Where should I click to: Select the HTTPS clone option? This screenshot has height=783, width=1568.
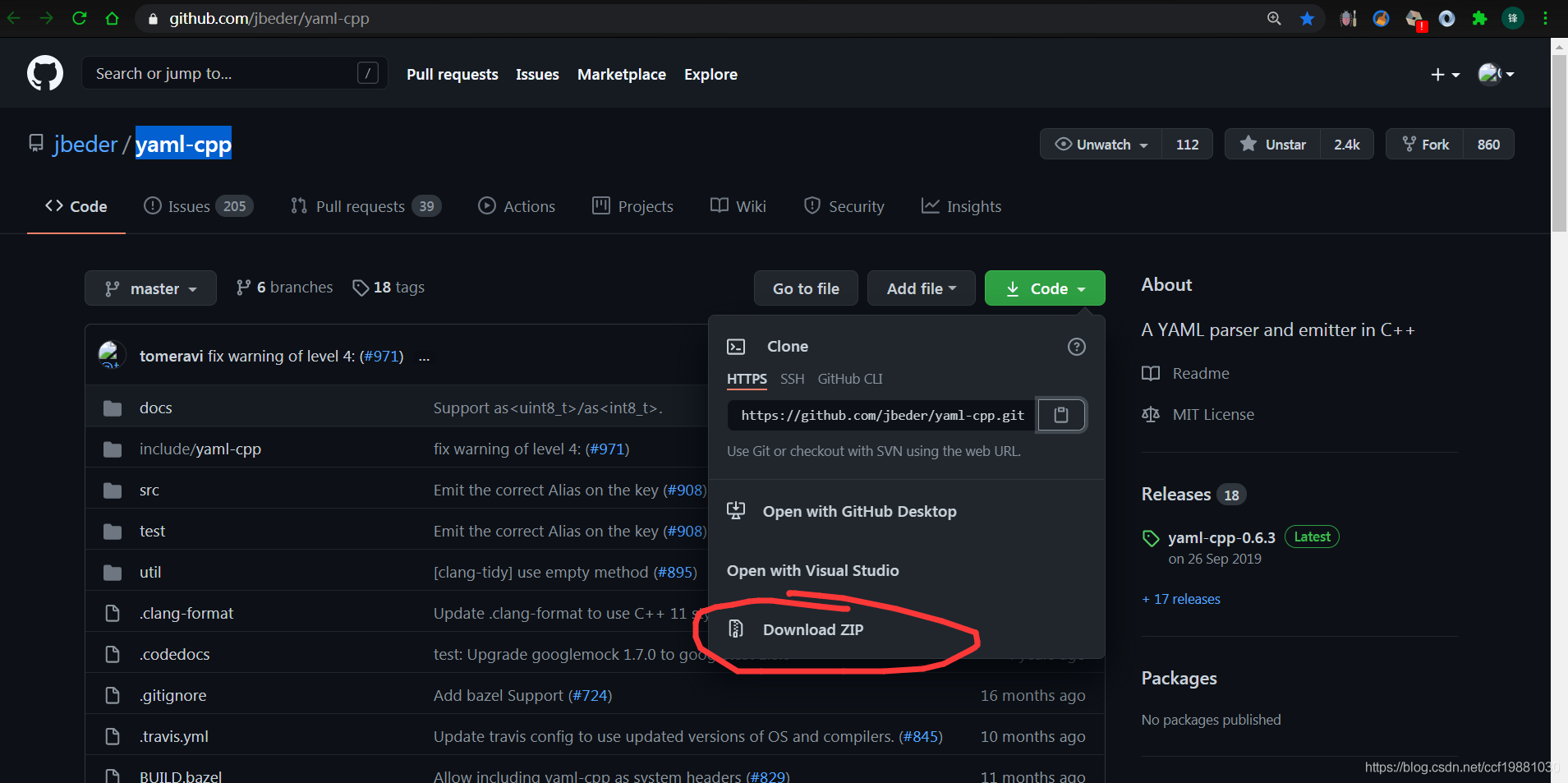[747, 379]
